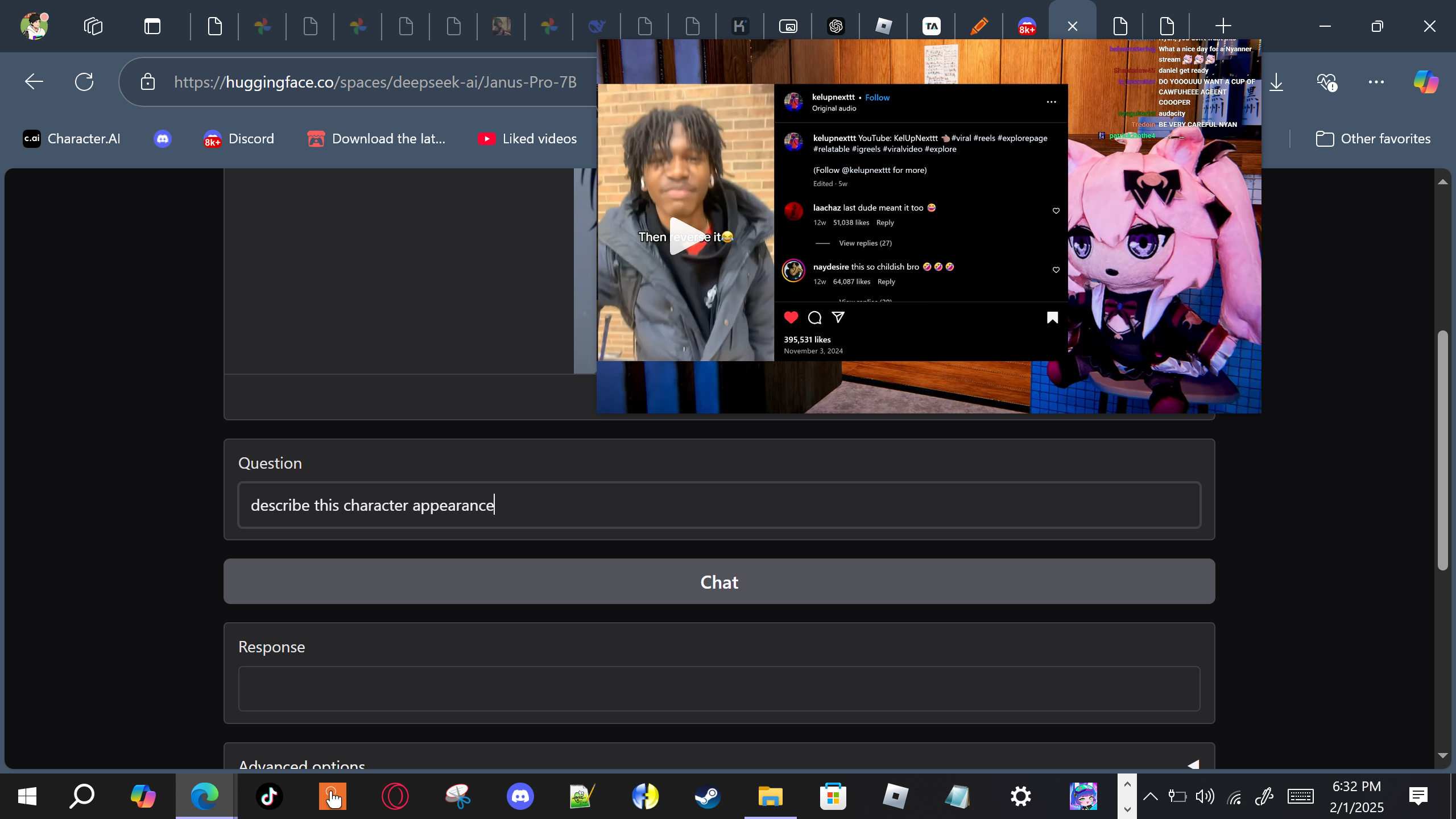Open the Downloads icon in browser toolbar

coord(1276,82)
